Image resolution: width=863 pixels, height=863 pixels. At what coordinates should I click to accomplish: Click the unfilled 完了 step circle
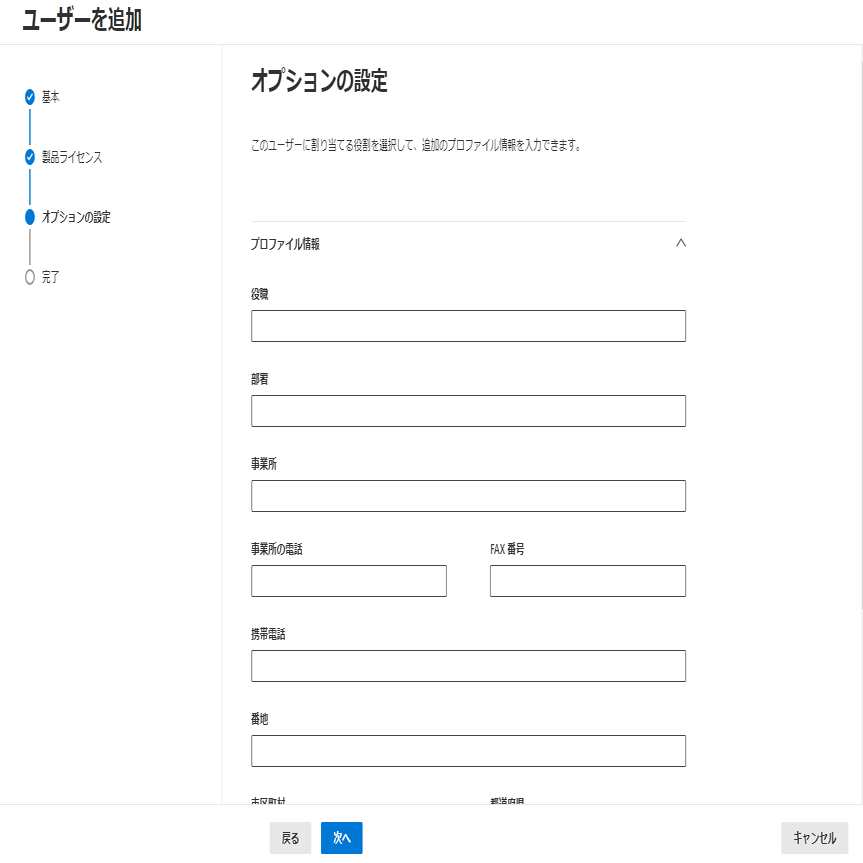(x=29, y=277)
